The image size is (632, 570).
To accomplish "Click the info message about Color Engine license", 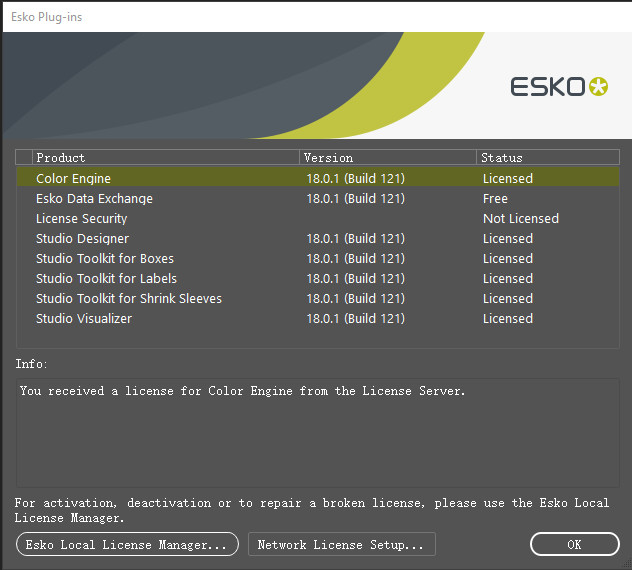I will click(242, 391).
